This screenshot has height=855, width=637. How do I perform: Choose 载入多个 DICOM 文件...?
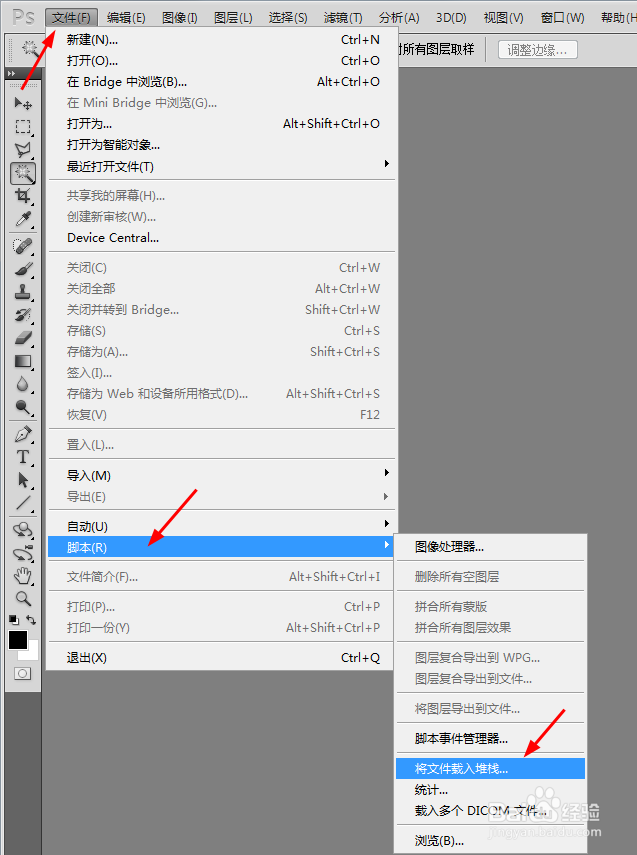(490, 810)
